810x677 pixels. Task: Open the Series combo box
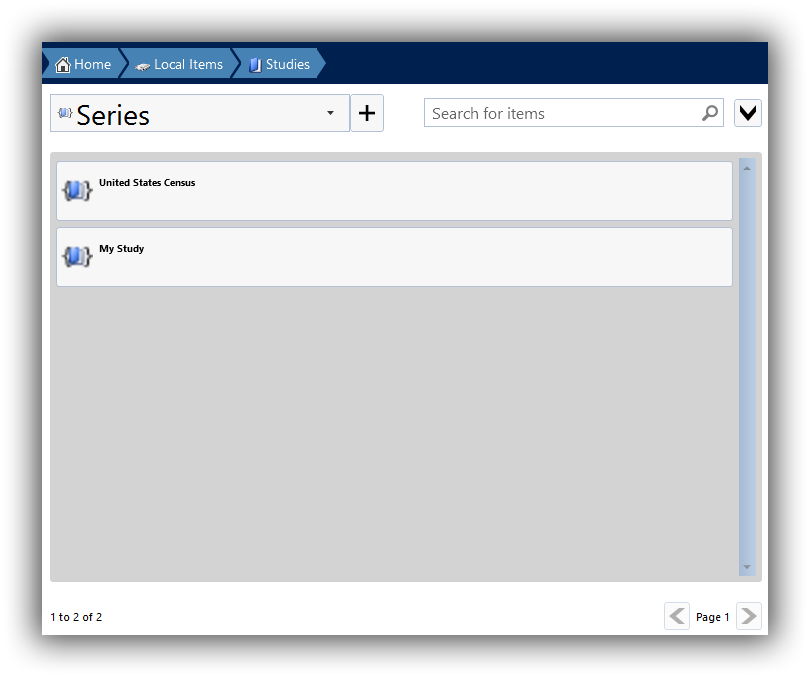click(200, 113)
